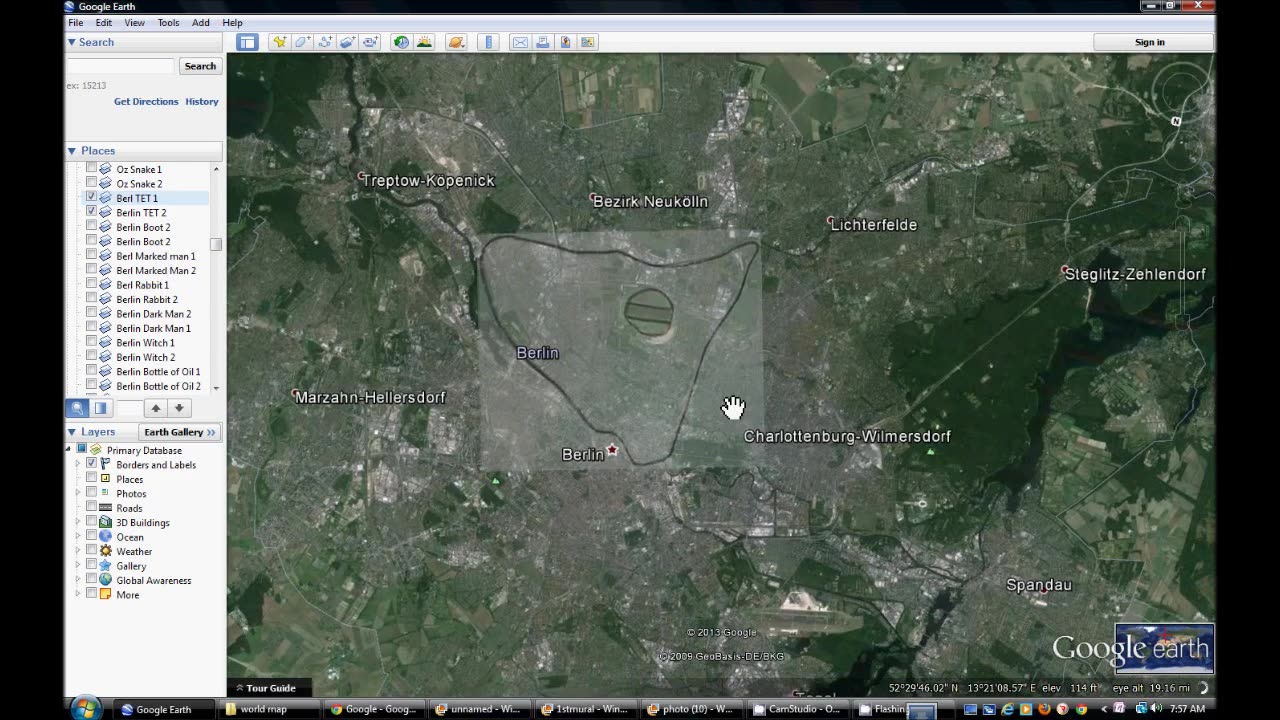Collapse the Places panel triangle
This screenshot has width=1280, height=720.
pyautogui.click(x=72, y=151)
